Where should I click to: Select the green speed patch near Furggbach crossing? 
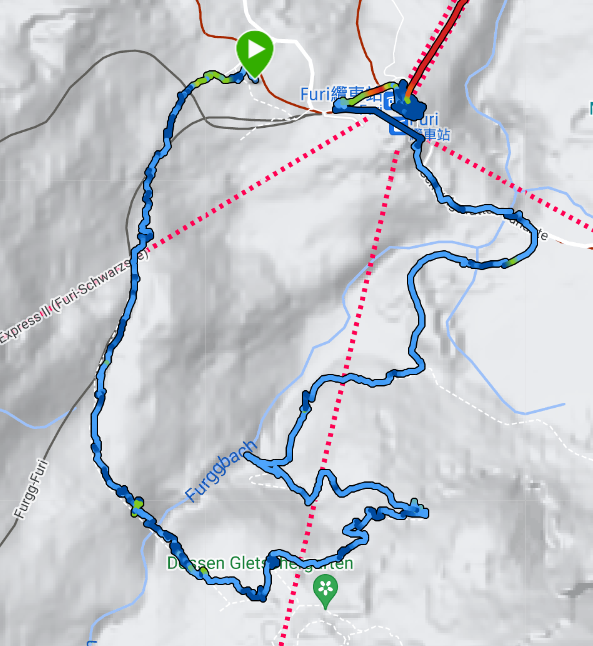[x=137, y=506]
